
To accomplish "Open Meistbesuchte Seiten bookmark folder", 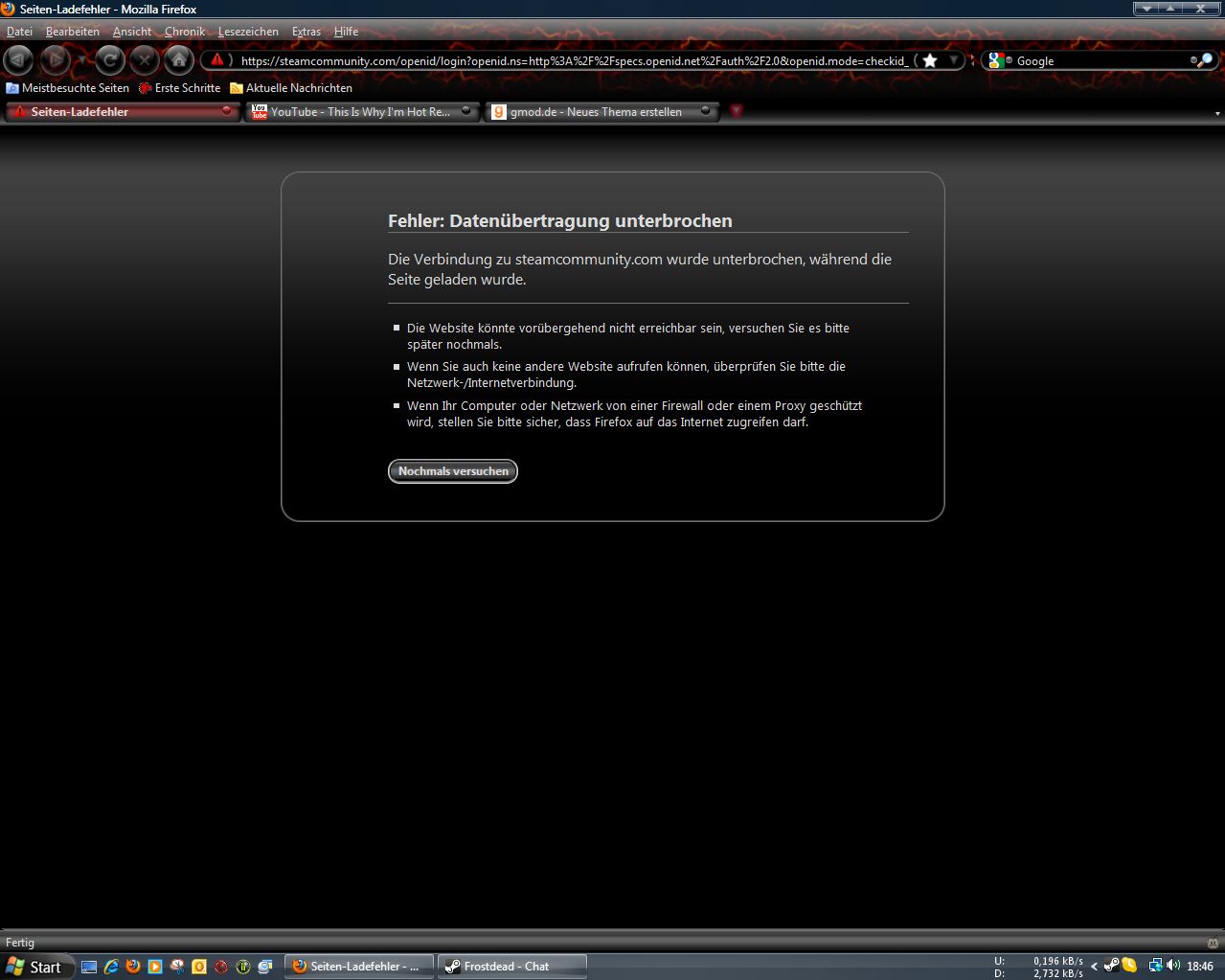I will [67, 88].
